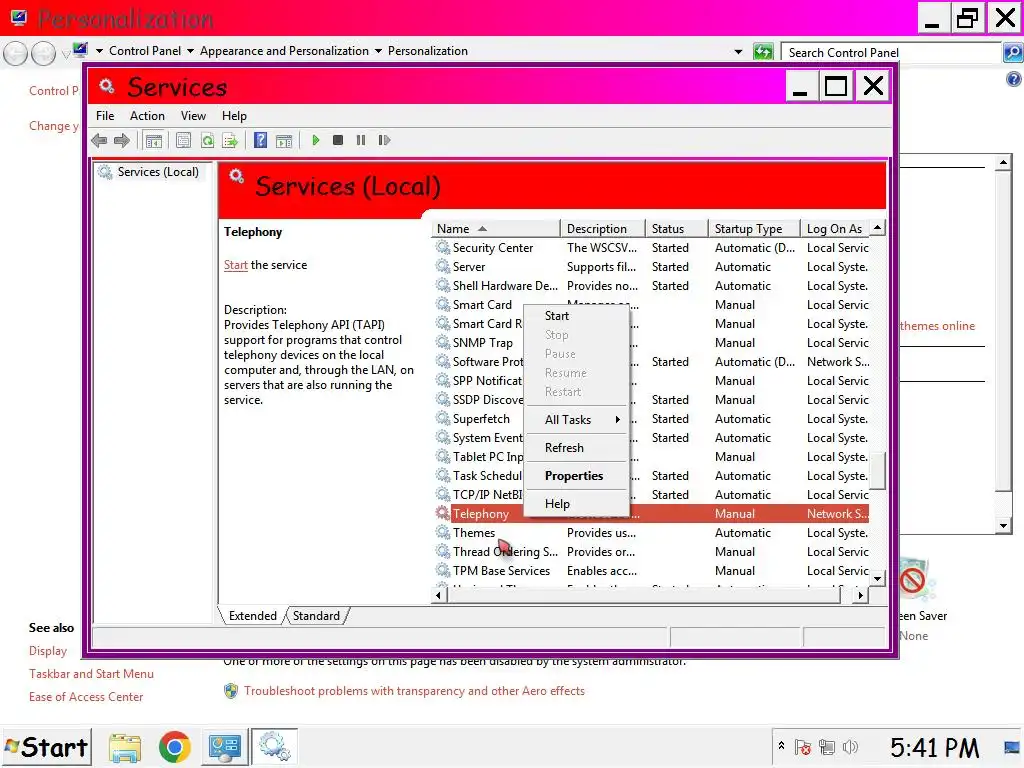
Task: Click the Start button on the taskbar
Action: point(46,747)
